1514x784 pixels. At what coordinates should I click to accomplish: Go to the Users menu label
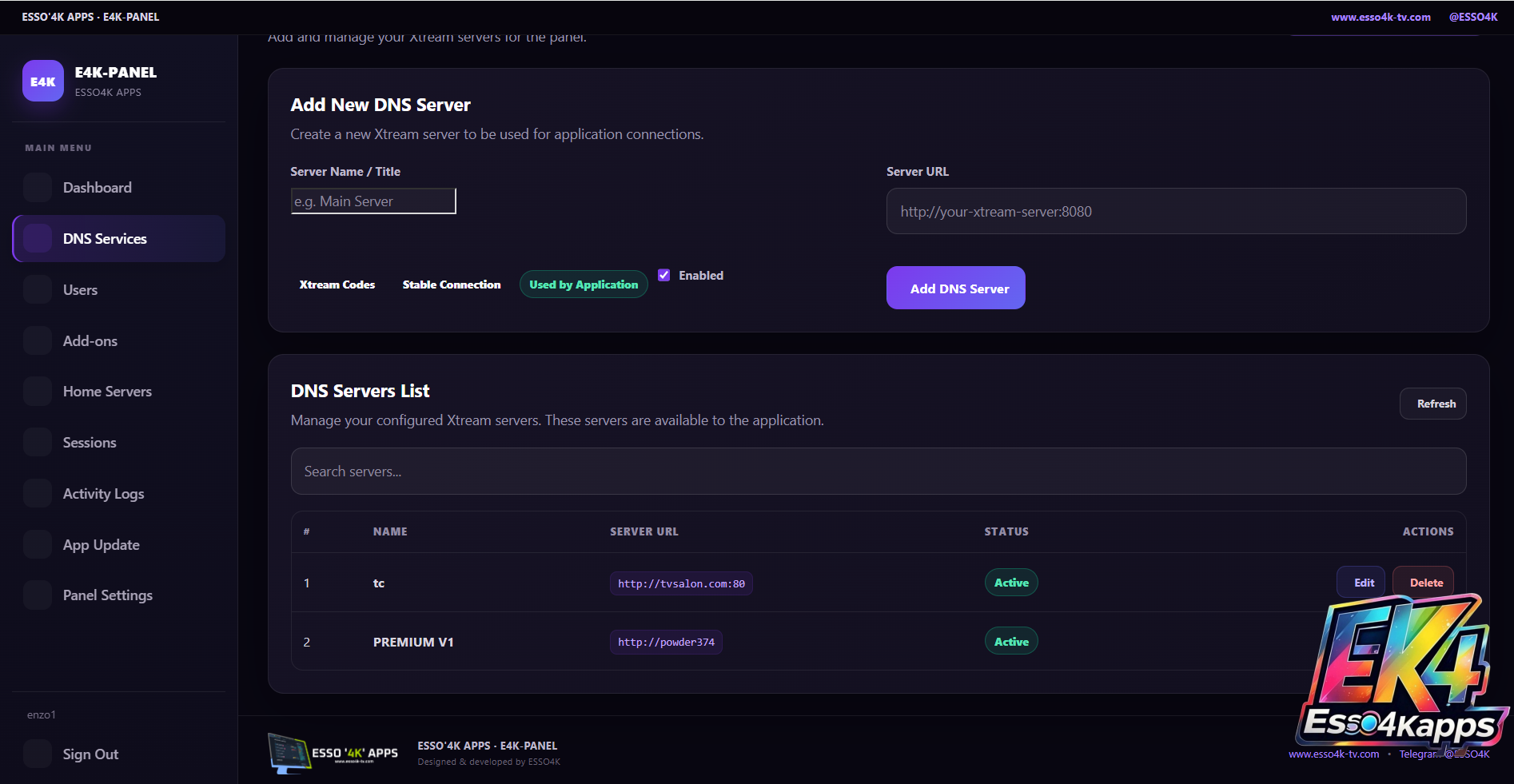(x=80, y=290)
